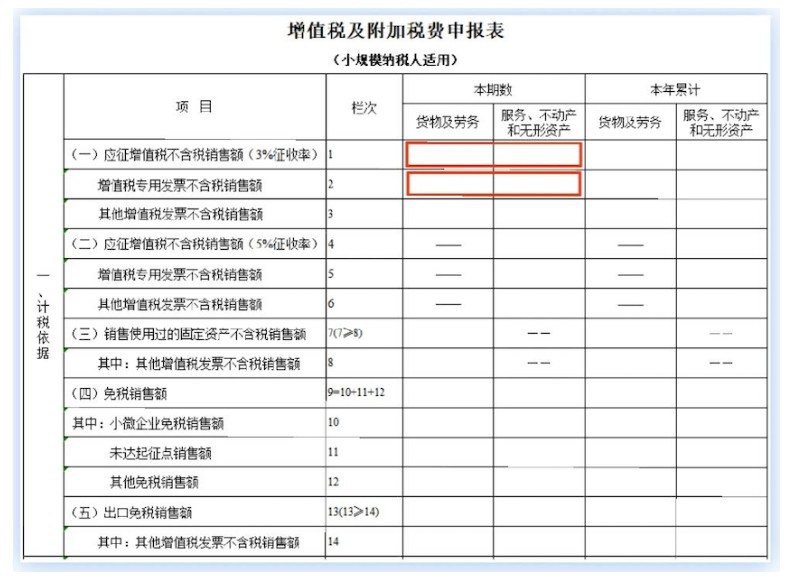Select row (三)销售使用过的固定资产不含税销售额
The height and width of the screenshot is (586, 794).
tap(194, 334)
